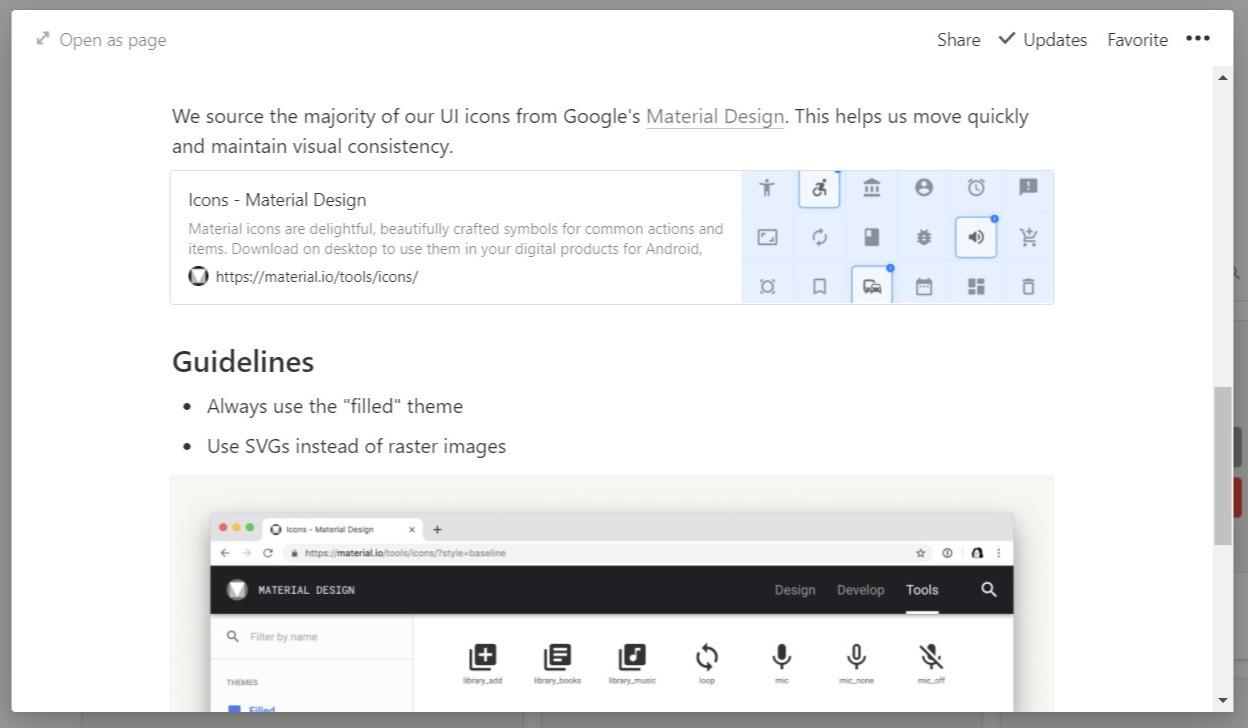Click the Icons - Material Design browser tab
Screen dimensions: 1248x728
tap(342, 529)
